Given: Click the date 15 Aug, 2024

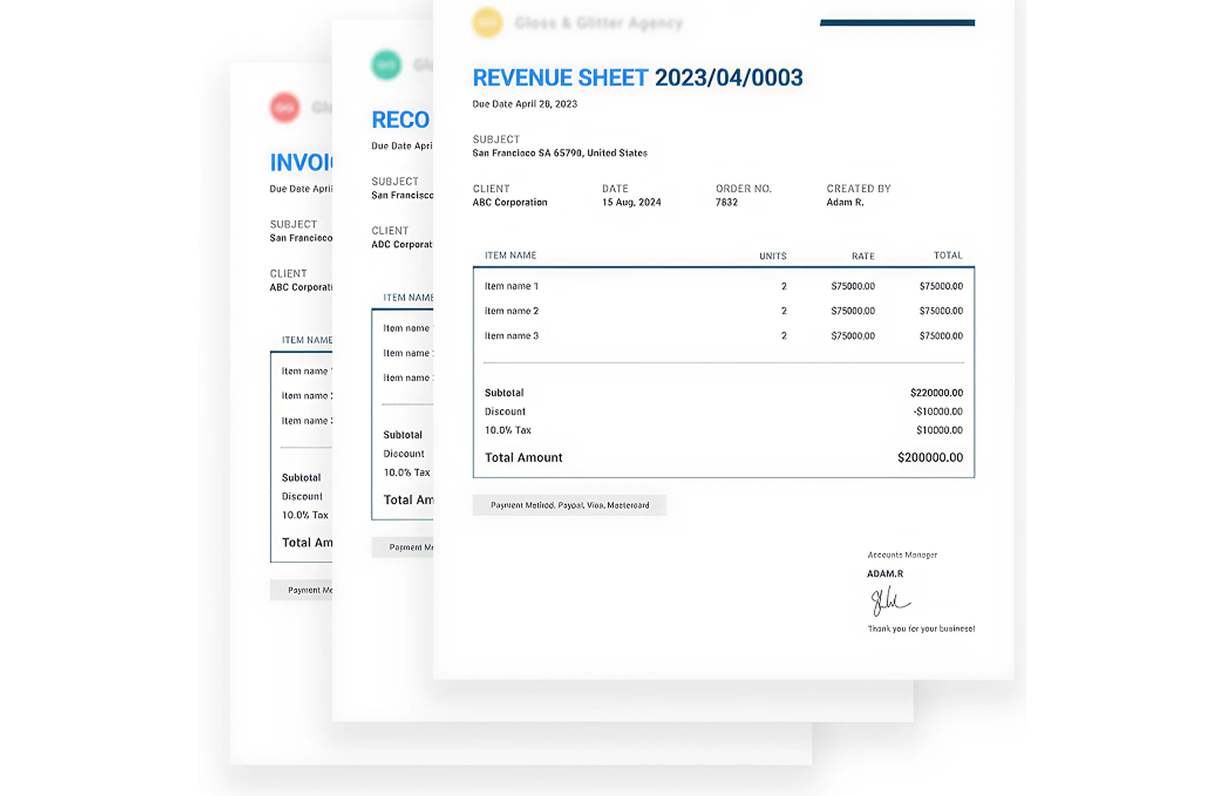Looking at the screenshot, I should pos(631,202).
